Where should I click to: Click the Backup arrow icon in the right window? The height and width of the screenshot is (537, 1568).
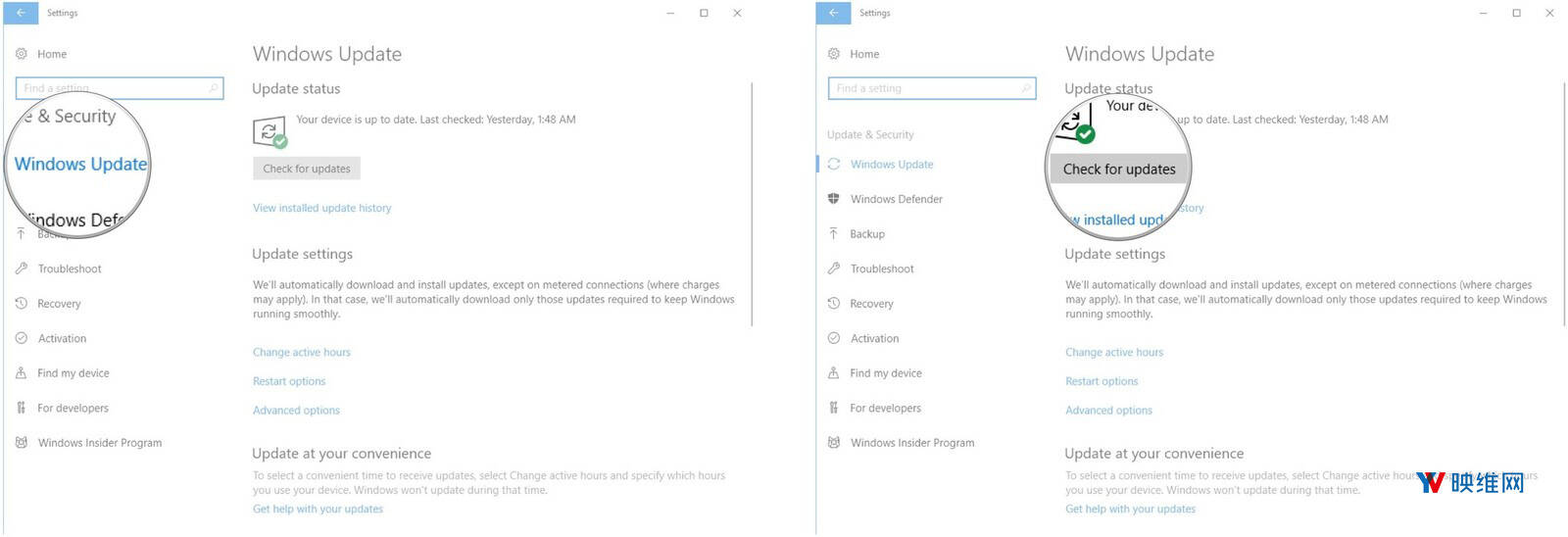[x=834, y=234]
